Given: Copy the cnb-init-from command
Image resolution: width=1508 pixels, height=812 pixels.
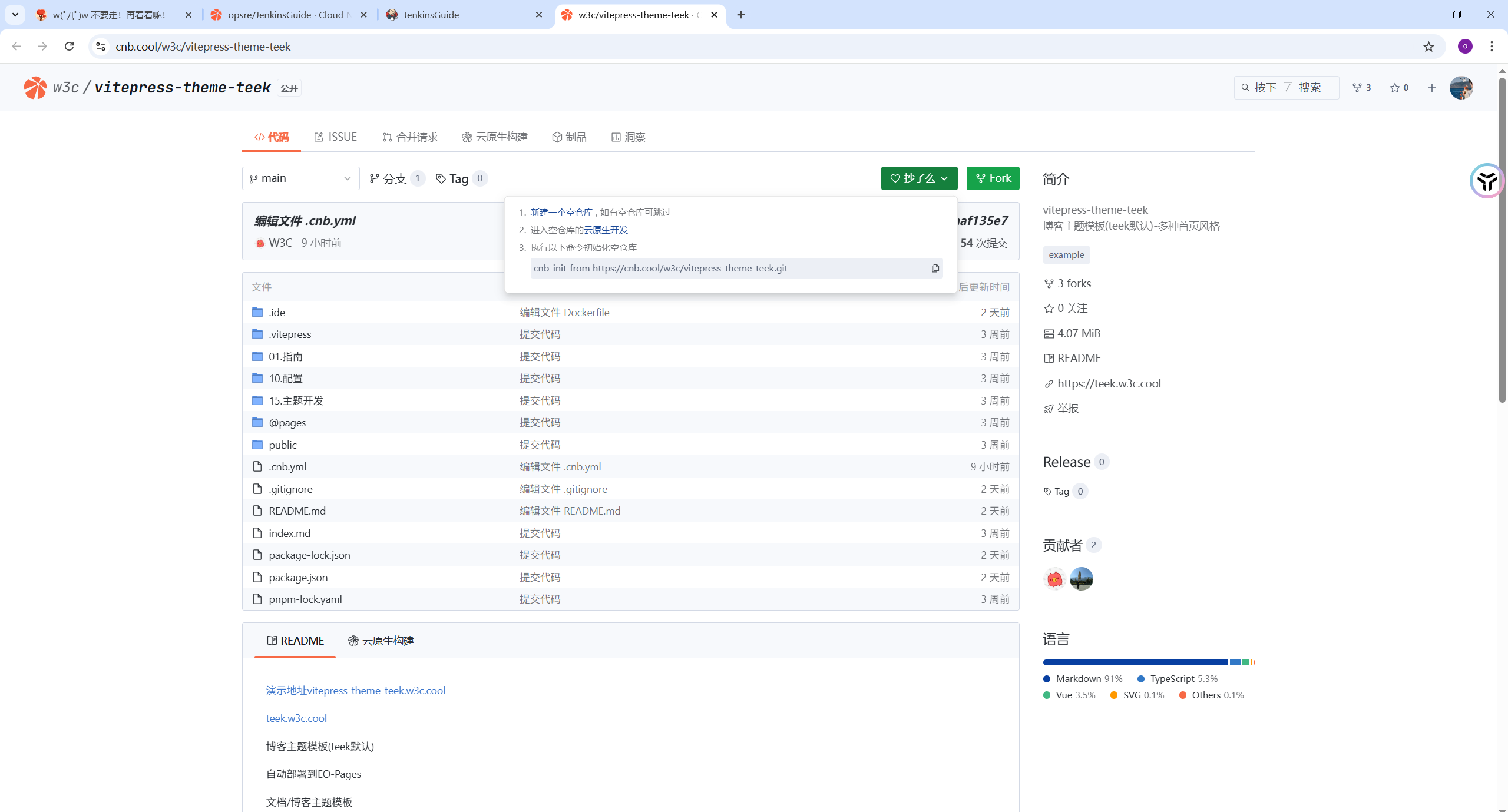Looking at the screenshot, I should coord(935,269).
